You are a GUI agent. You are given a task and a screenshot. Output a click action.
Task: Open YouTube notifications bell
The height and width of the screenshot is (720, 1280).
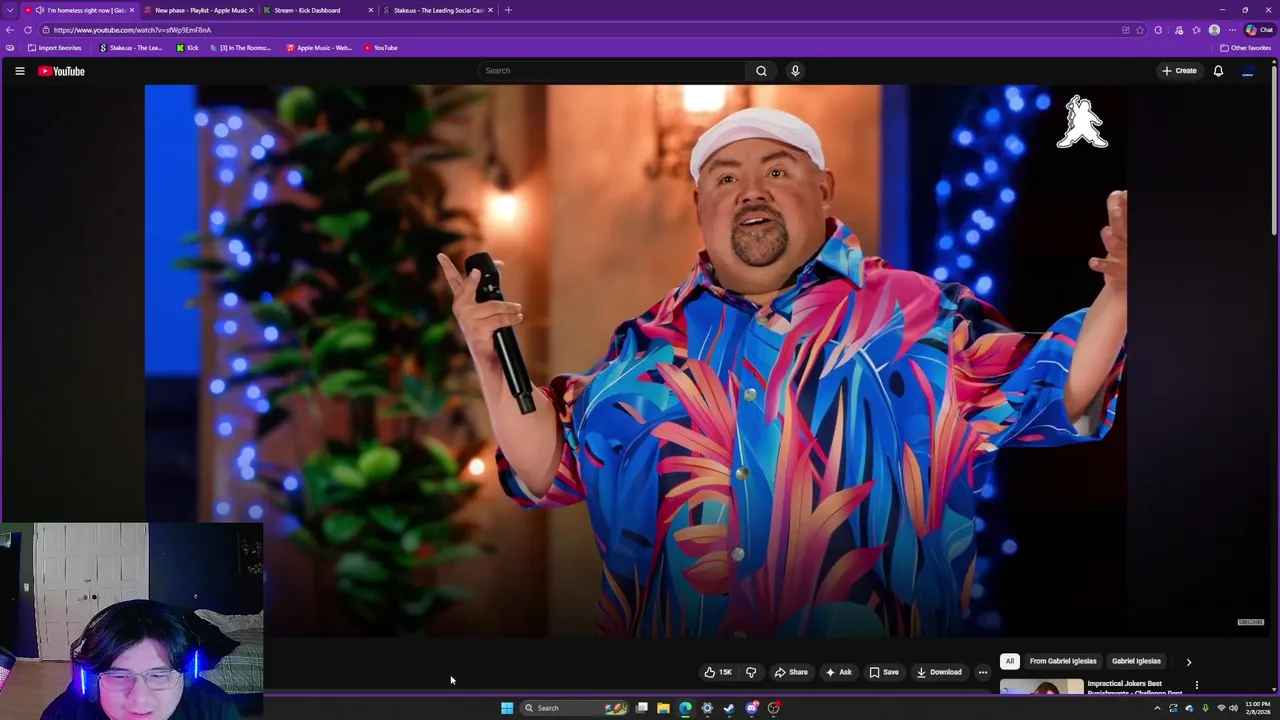pyautogui.click(x=1218, y=71)
